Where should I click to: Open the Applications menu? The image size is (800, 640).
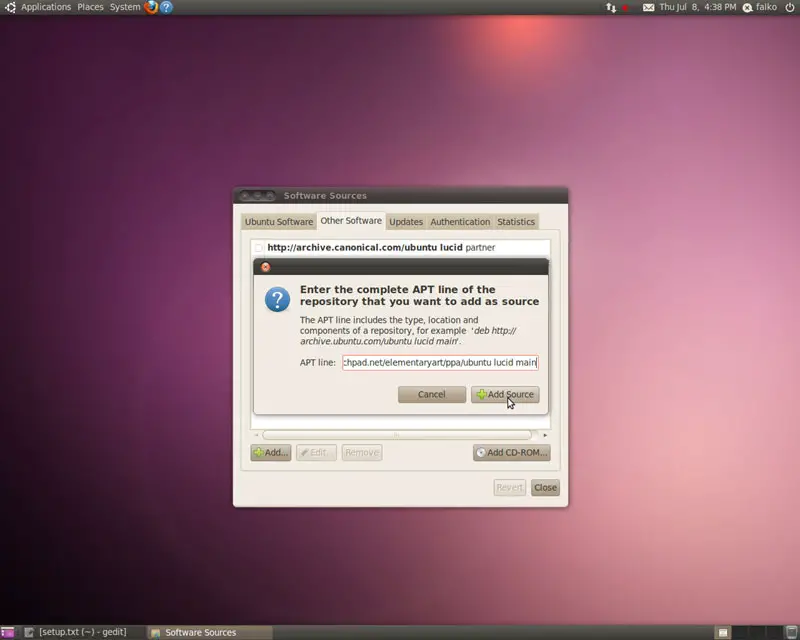46,7
